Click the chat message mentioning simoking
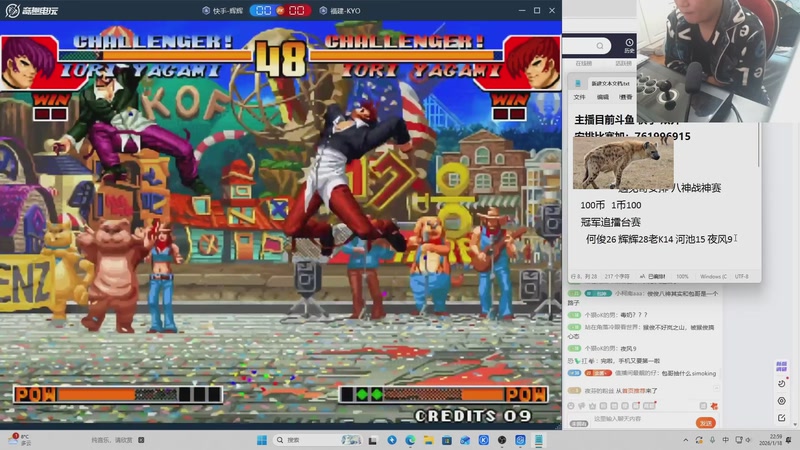Screen dimensions: 800x450 click(x=642, y=373)
